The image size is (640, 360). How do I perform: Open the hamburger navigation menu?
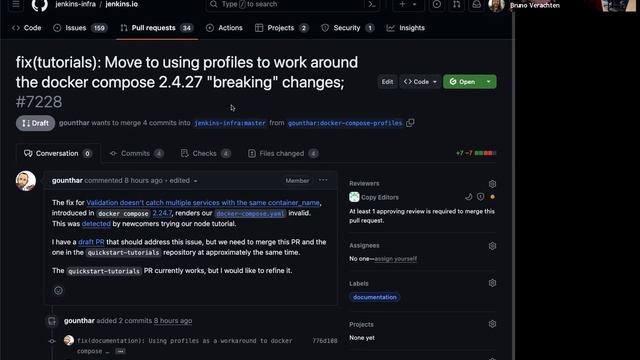16,4
